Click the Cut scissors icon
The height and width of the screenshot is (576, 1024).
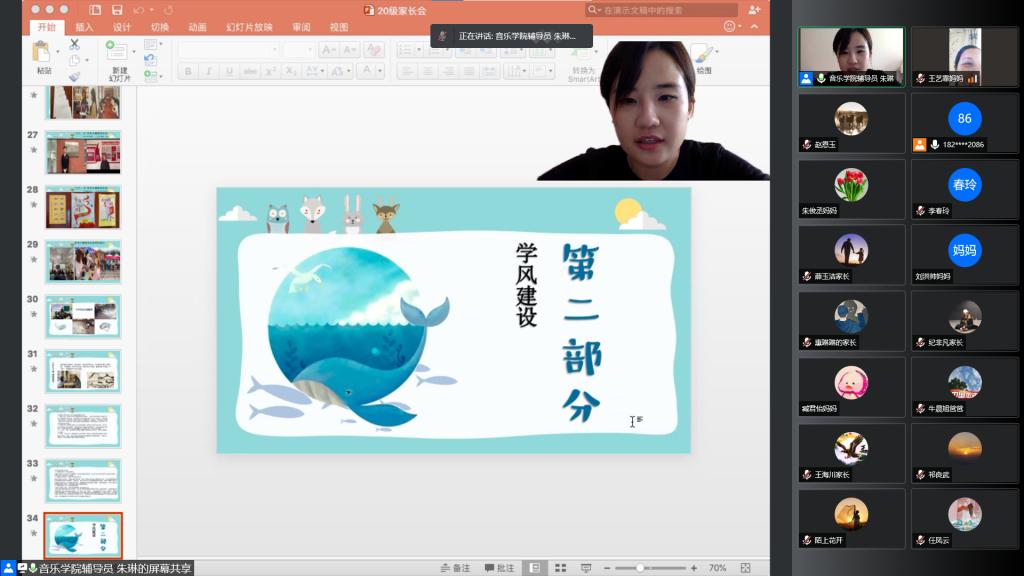point(74,45)
